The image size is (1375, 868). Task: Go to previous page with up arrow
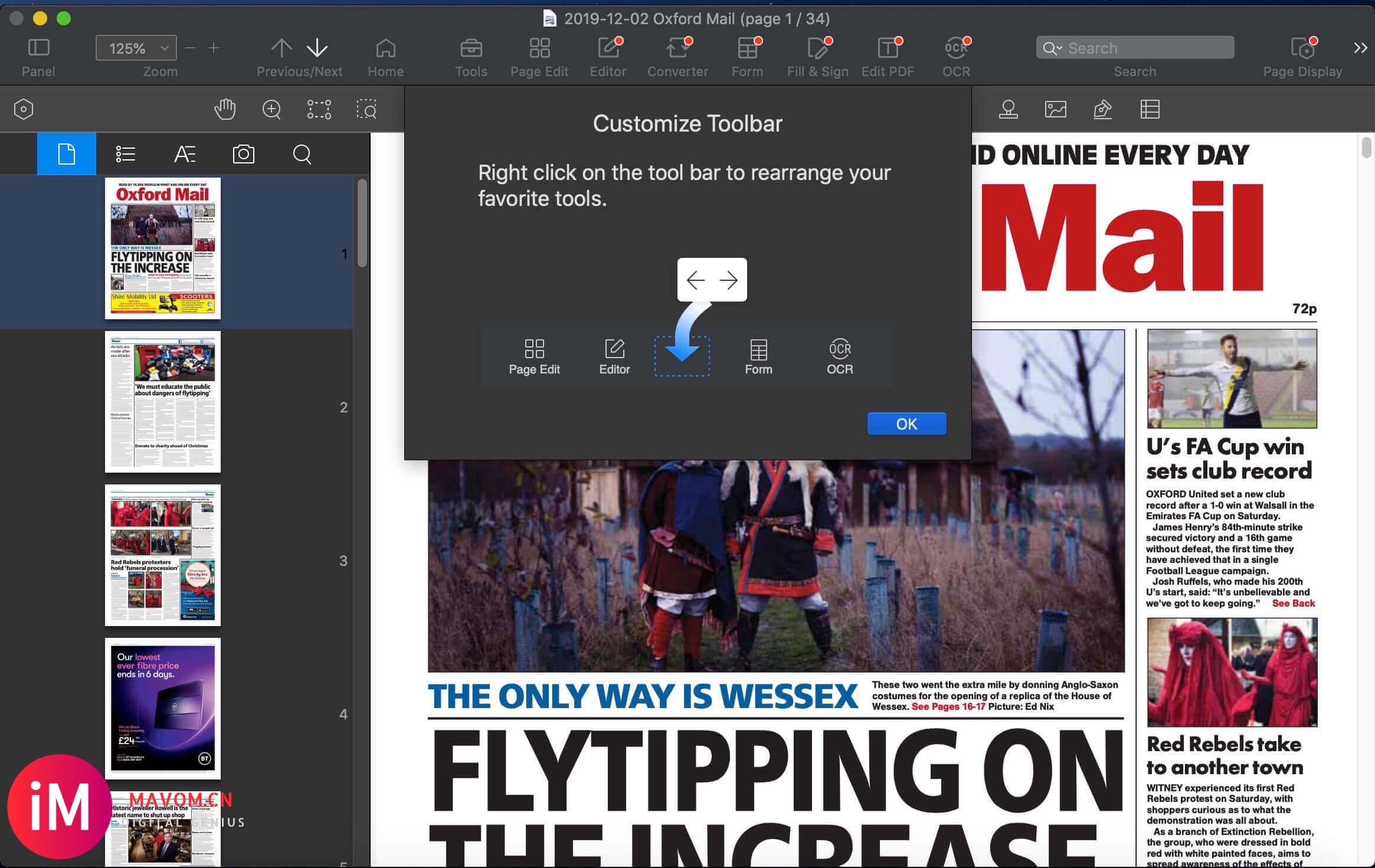tap(281, 48)
